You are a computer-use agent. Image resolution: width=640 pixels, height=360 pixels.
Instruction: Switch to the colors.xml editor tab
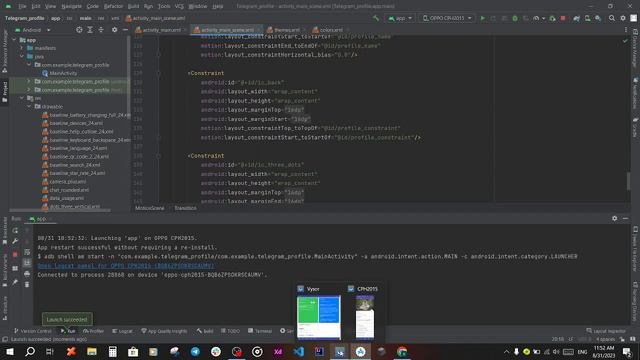click(330, 30)
